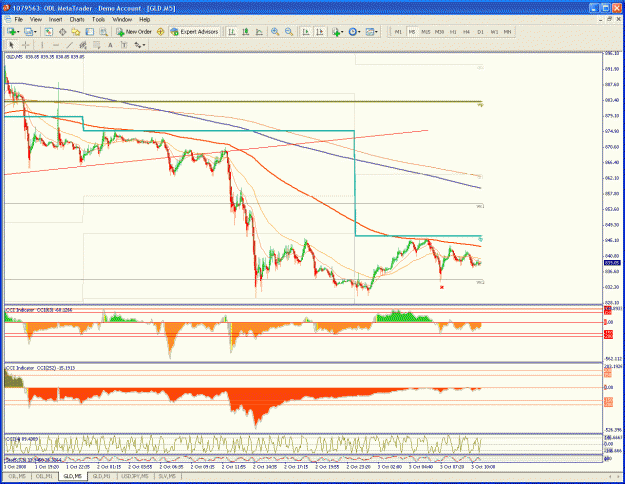
Task: Switch to line chart display
Action: click(x=259, y=31)
